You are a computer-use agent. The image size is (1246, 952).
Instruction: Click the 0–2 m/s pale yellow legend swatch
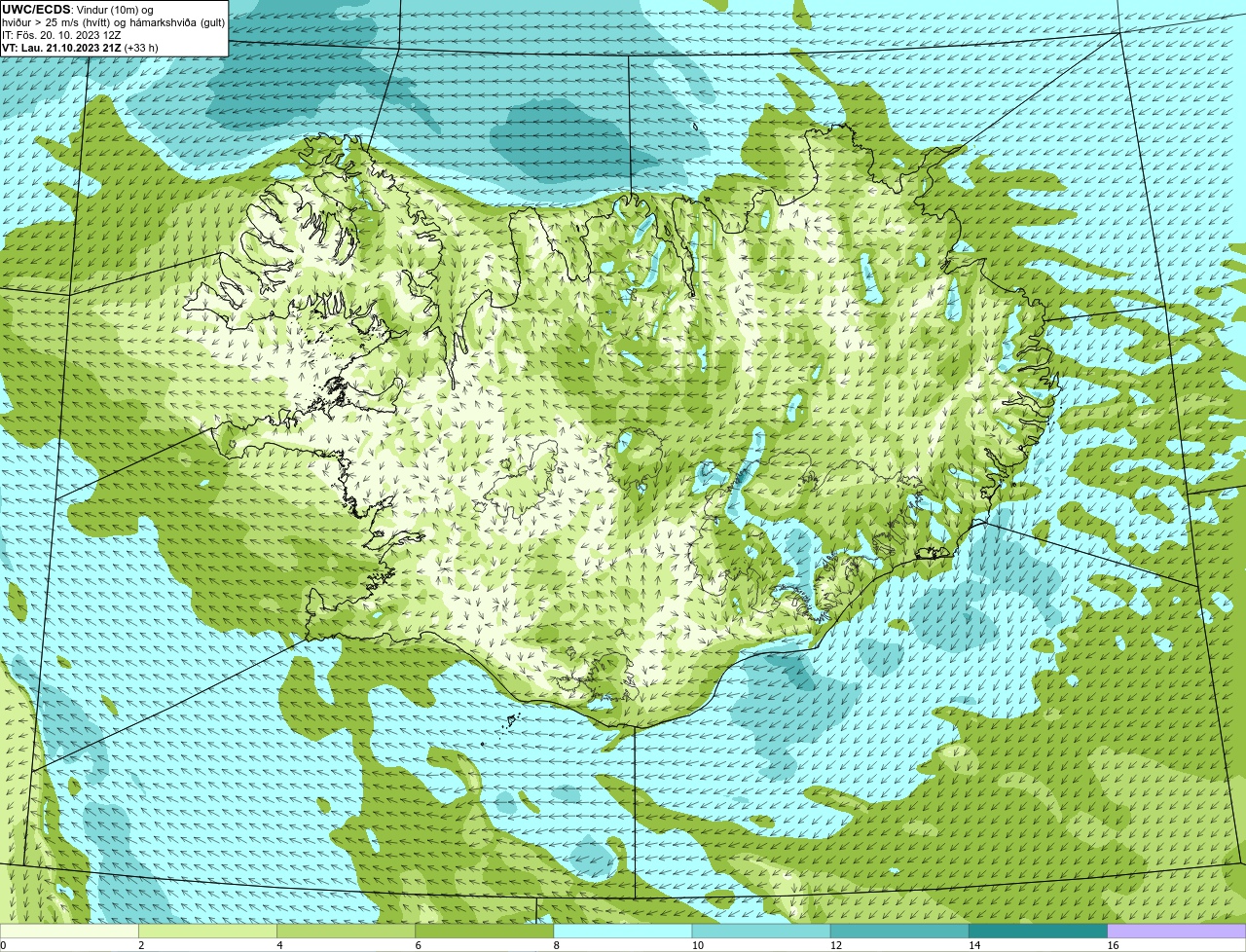click(69, 931)
